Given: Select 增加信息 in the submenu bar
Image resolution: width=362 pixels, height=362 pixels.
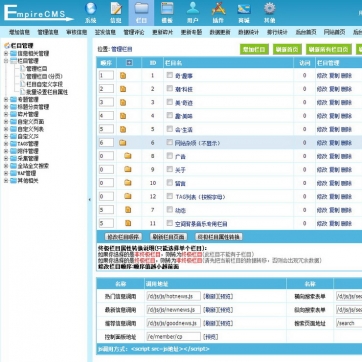Looking at the screenshot, I should coord(19,32).
